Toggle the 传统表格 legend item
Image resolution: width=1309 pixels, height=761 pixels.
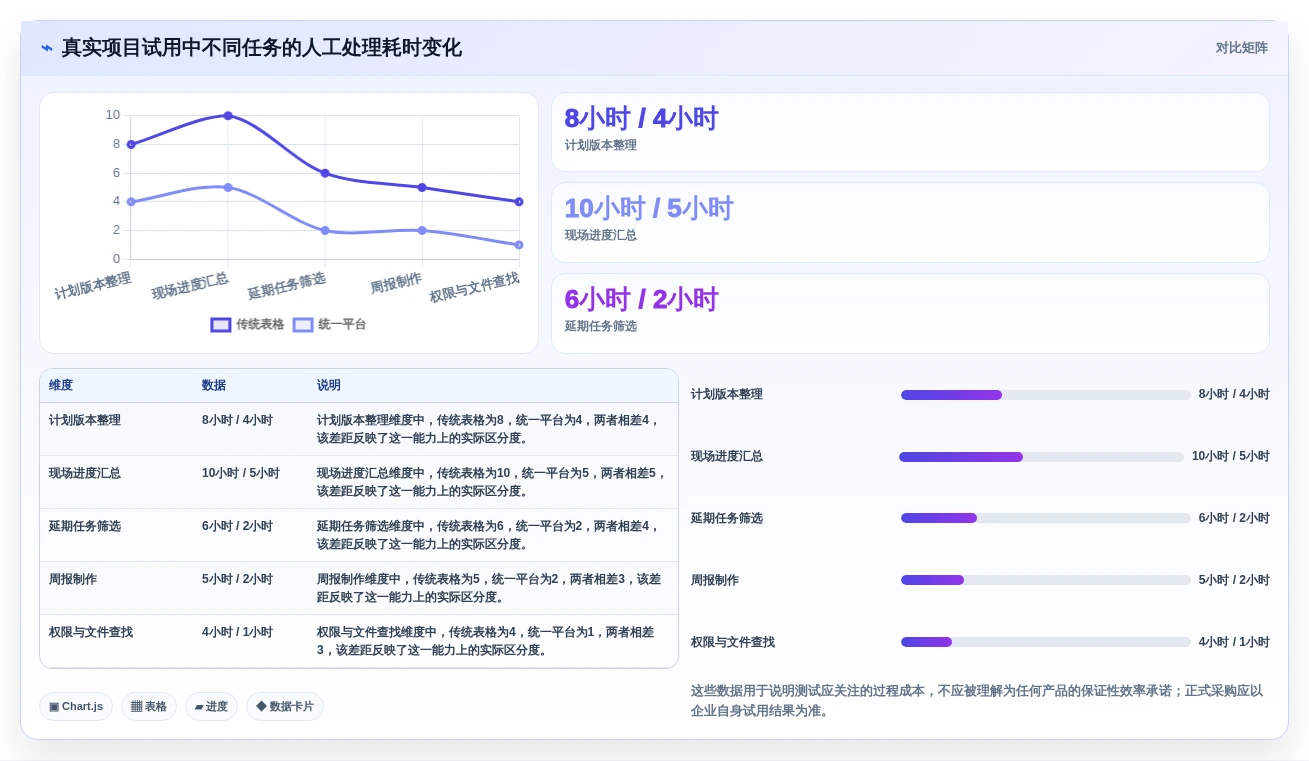click(247, 325)
